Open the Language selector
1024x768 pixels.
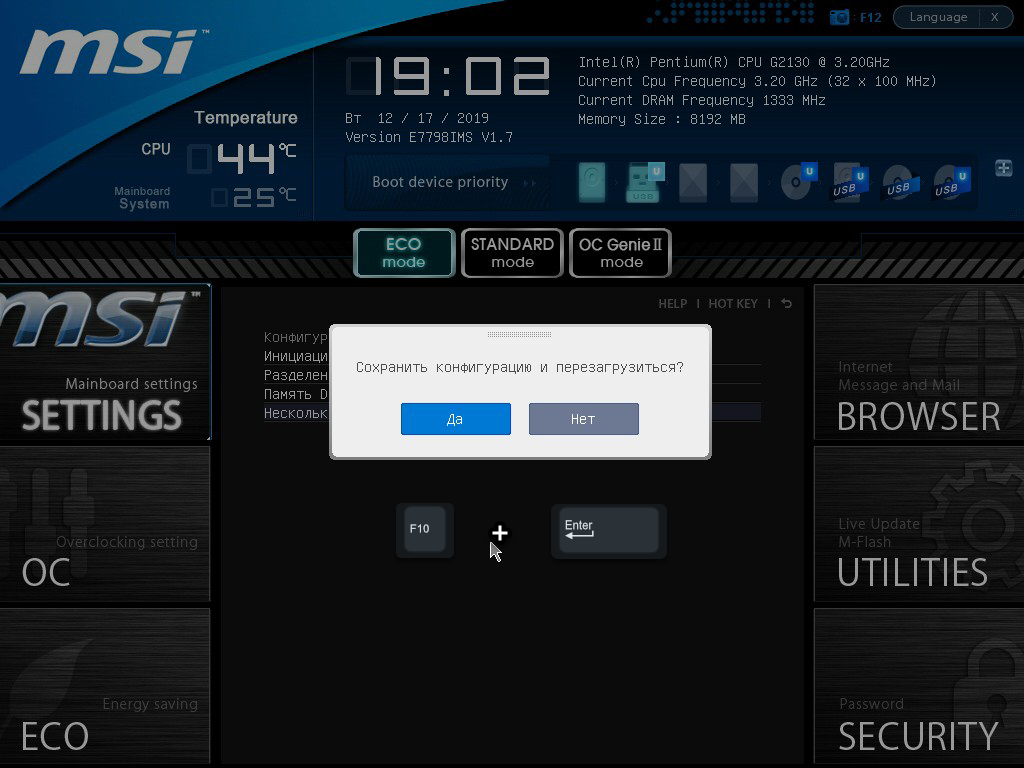pyautogui.click(x=938, y=17)
